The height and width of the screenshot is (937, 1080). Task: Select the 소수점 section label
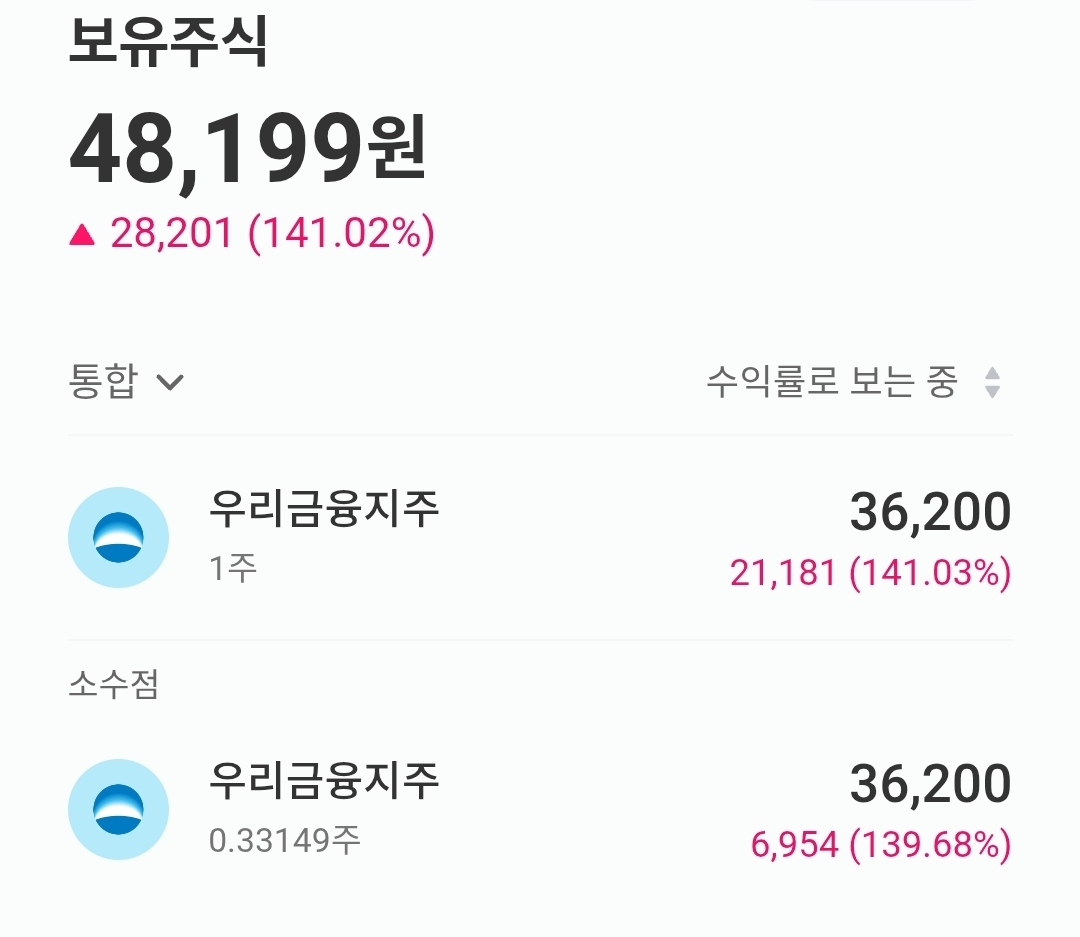click(114, 685)
